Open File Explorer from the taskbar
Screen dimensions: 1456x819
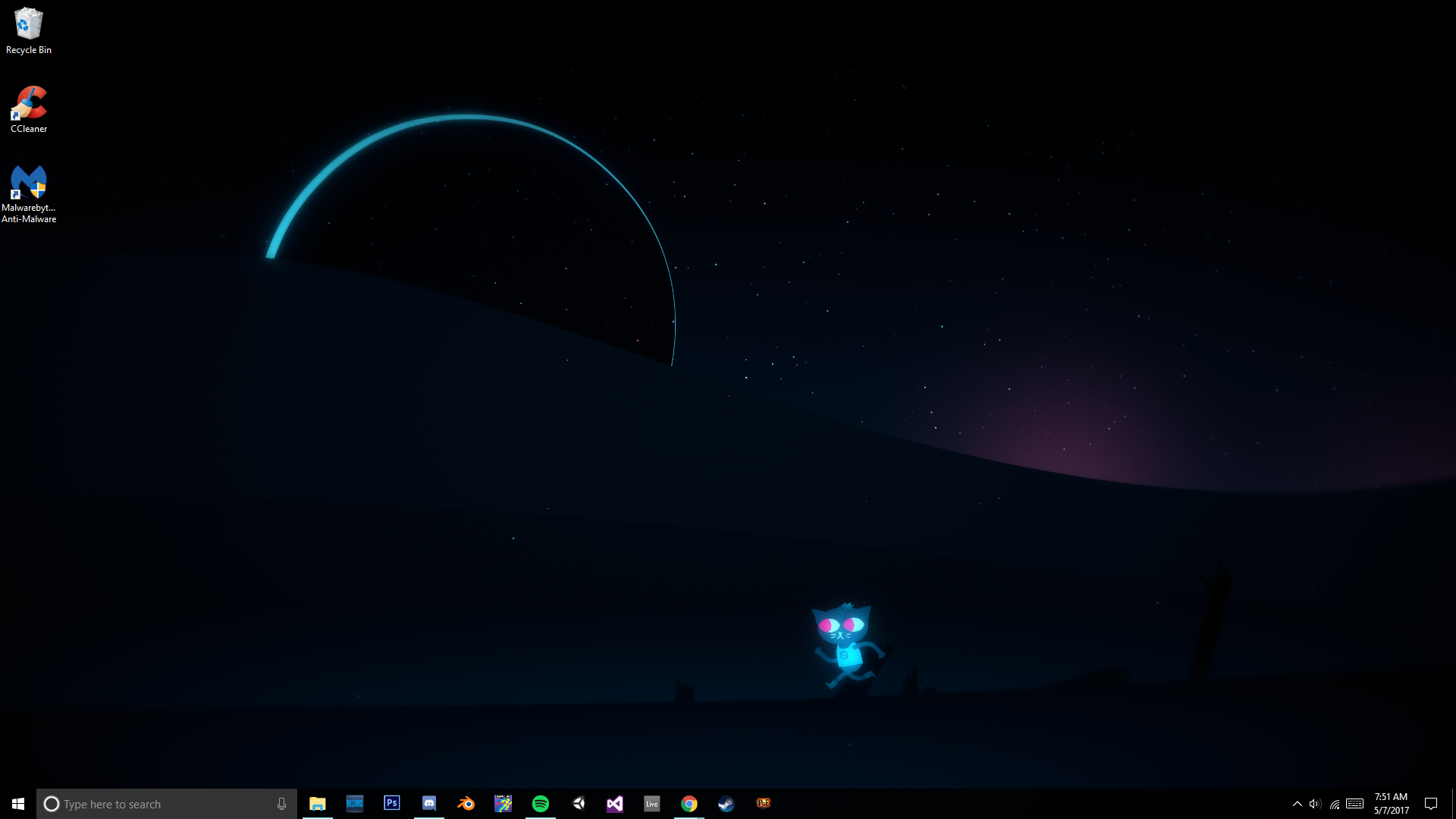(x=317, y=804)
